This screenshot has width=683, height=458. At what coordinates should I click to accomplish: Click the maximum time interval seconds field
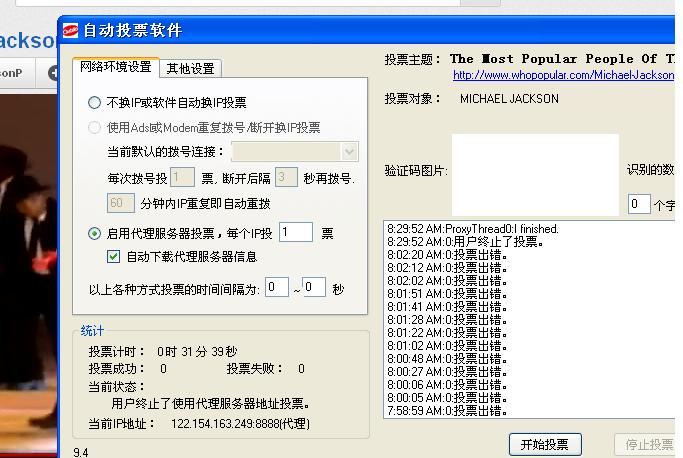(x=314, y=288)
